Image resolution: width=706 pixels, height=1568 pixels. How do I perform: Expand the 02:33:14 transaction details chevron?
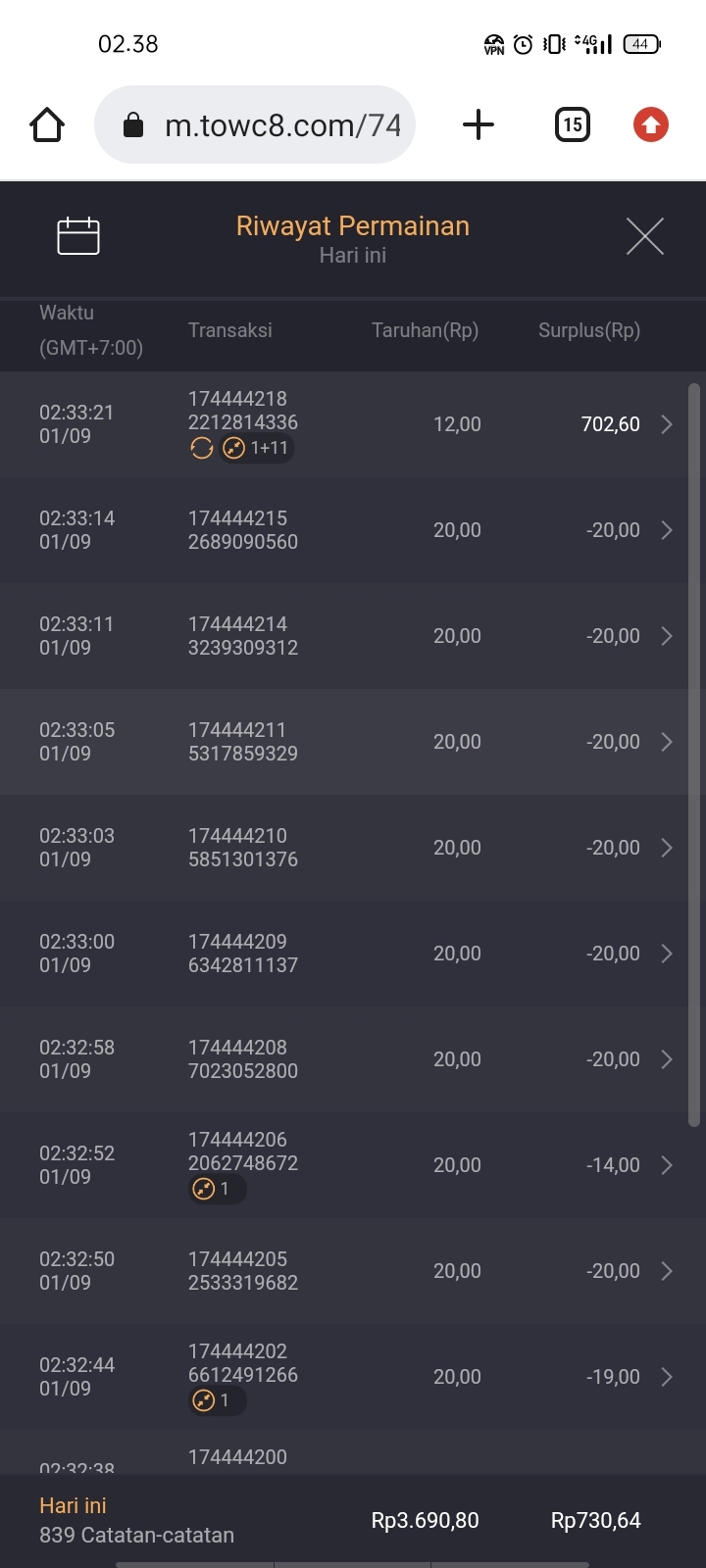click(667, 530)
